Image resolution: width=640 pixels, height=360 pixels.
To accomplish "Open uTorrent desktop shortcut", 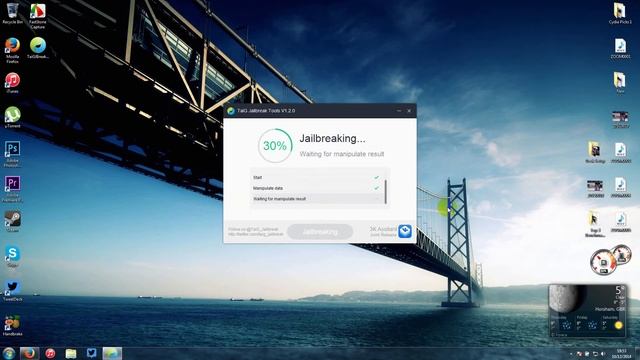I will tap(12, 118).
